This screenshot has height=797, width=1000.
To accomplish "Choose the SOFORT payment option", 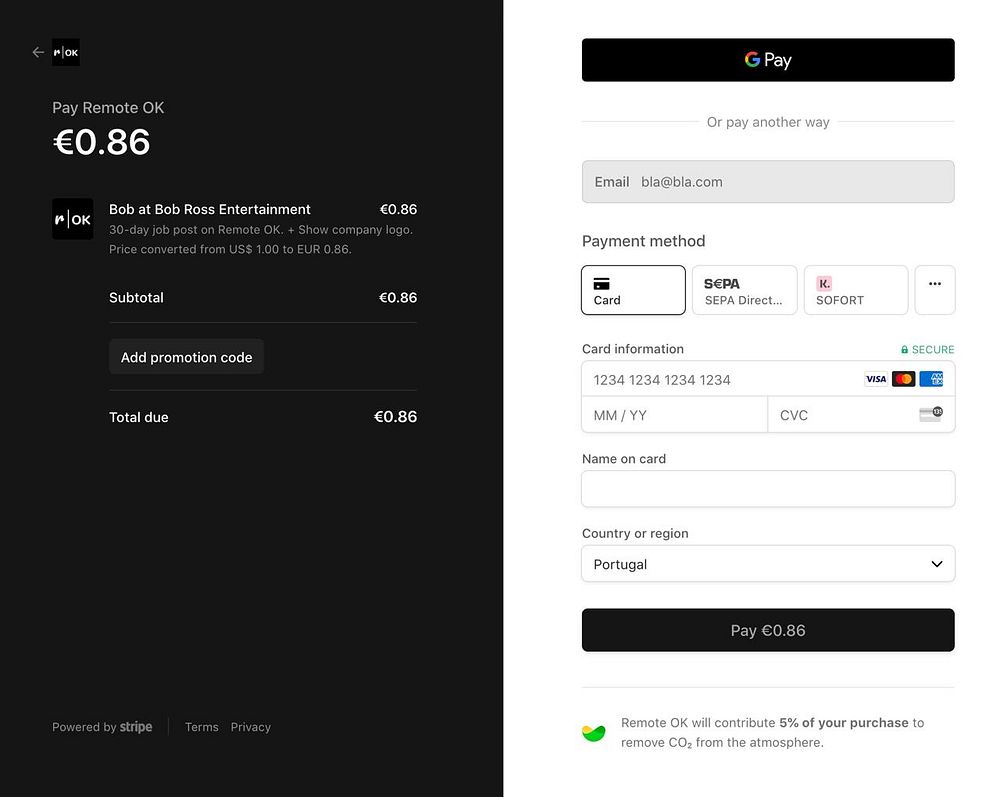I will [855, 290].
